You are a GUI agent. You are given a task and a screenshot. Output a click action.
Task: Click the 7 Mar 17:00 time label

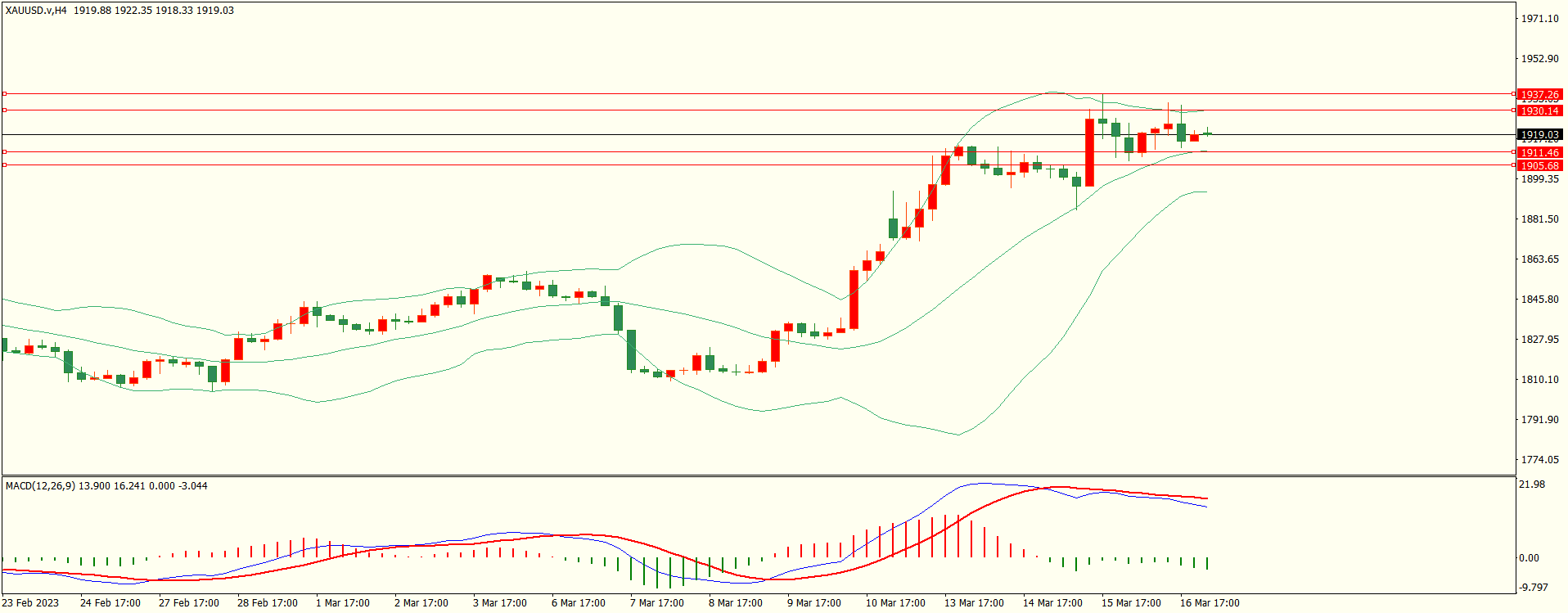coord(657,603)
